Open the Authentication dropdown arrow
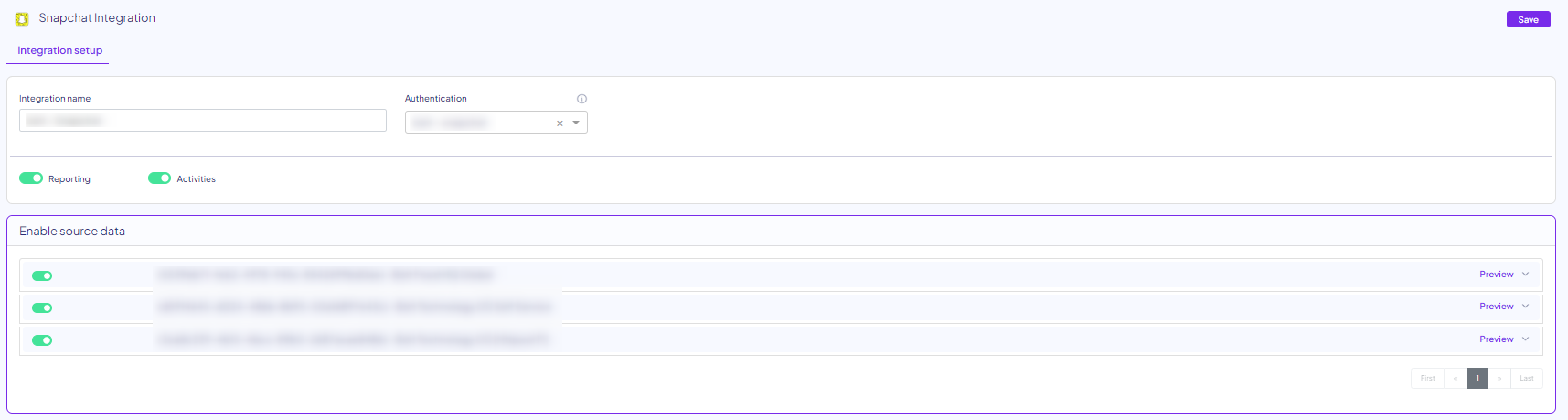Screen dimensions: 1568x420 click(x=576, y=123)
